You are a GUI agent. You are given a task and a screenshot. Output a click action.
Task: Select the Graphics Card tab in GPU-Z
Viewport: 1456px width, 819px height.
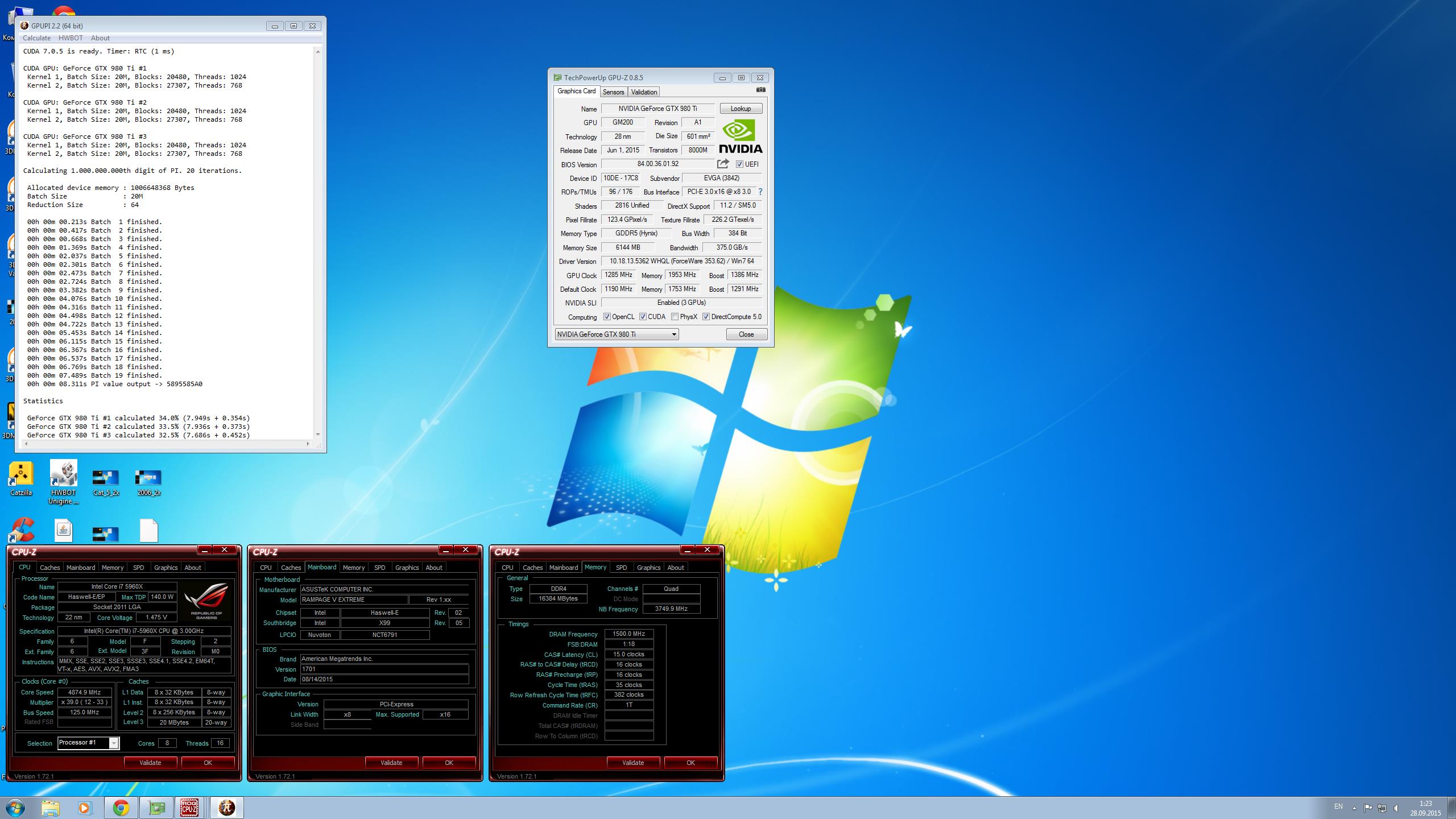pos(576,91)
